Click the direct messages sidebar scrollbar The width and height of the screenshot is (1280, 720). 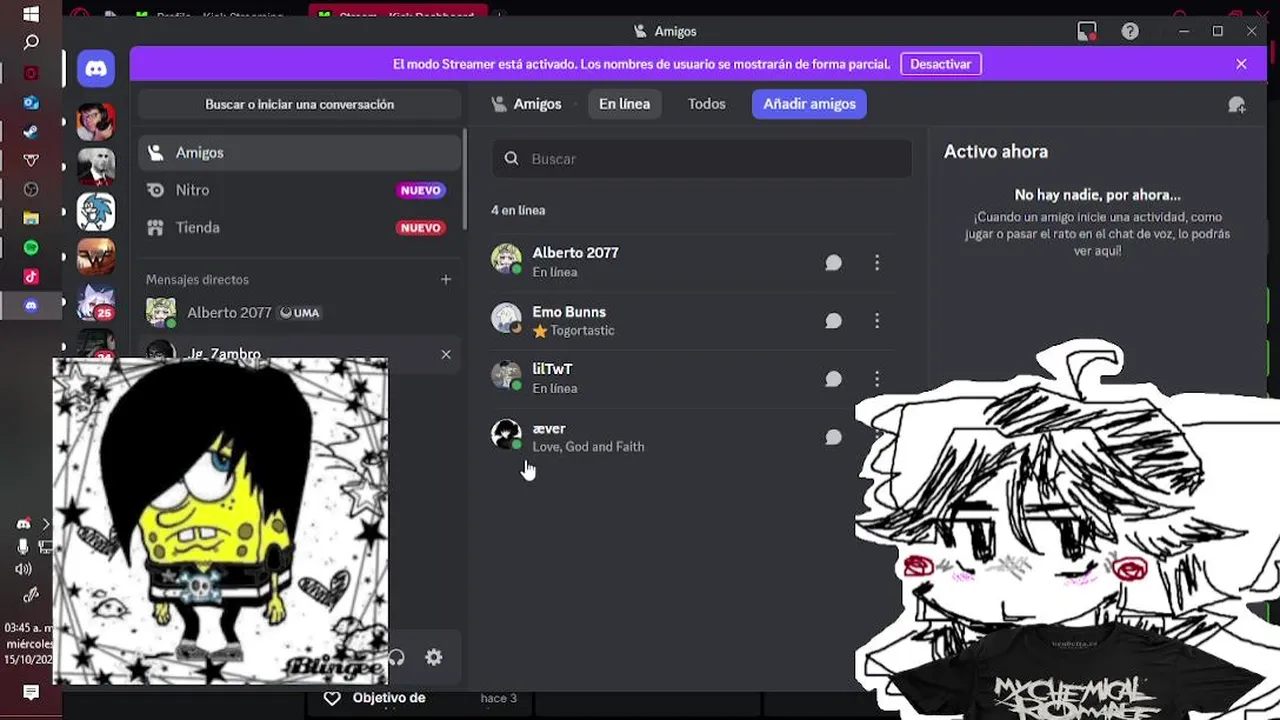[464, 180]
